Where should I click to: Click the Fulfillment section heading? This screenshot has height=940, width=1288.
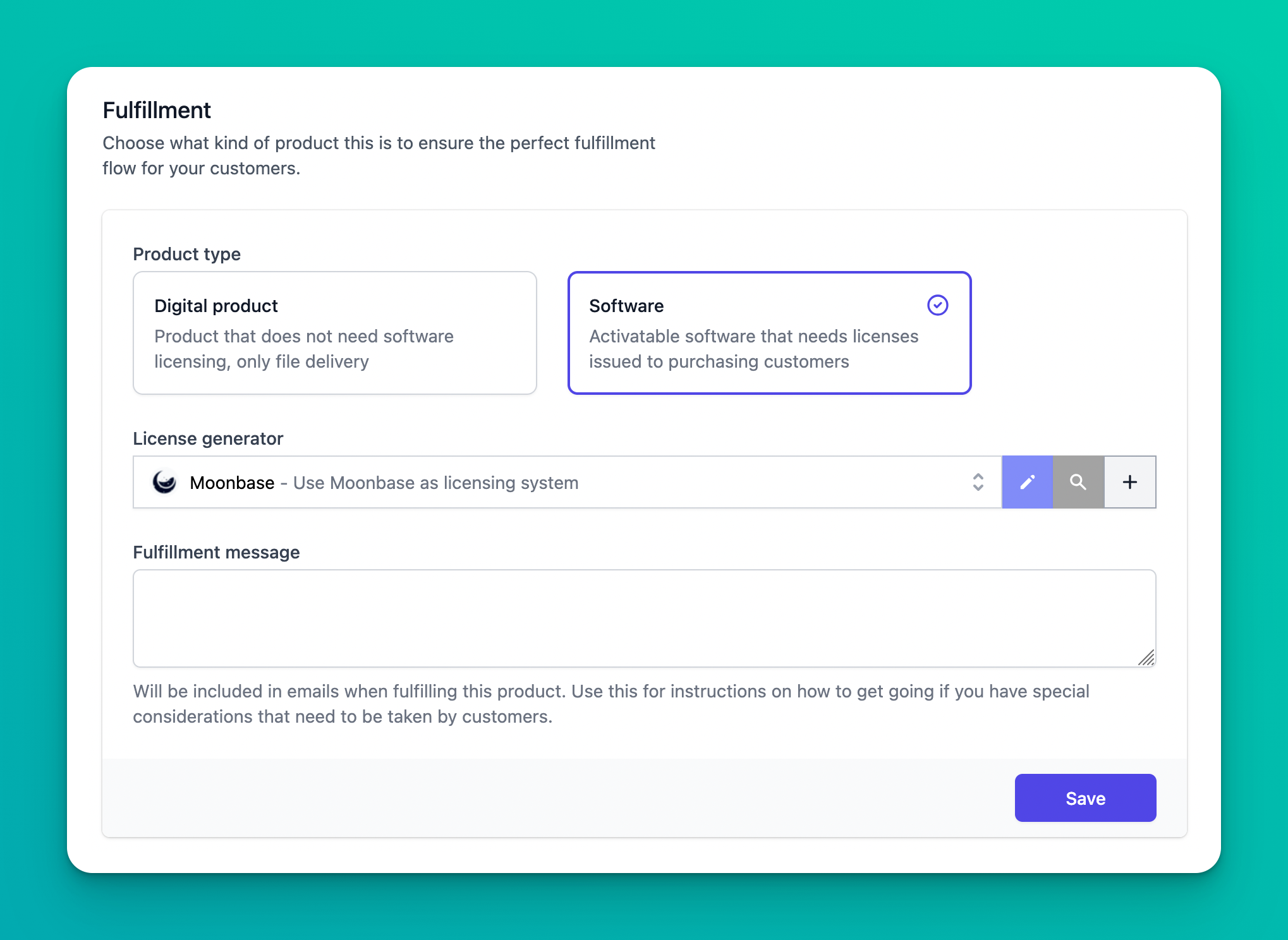pos(157,110)
